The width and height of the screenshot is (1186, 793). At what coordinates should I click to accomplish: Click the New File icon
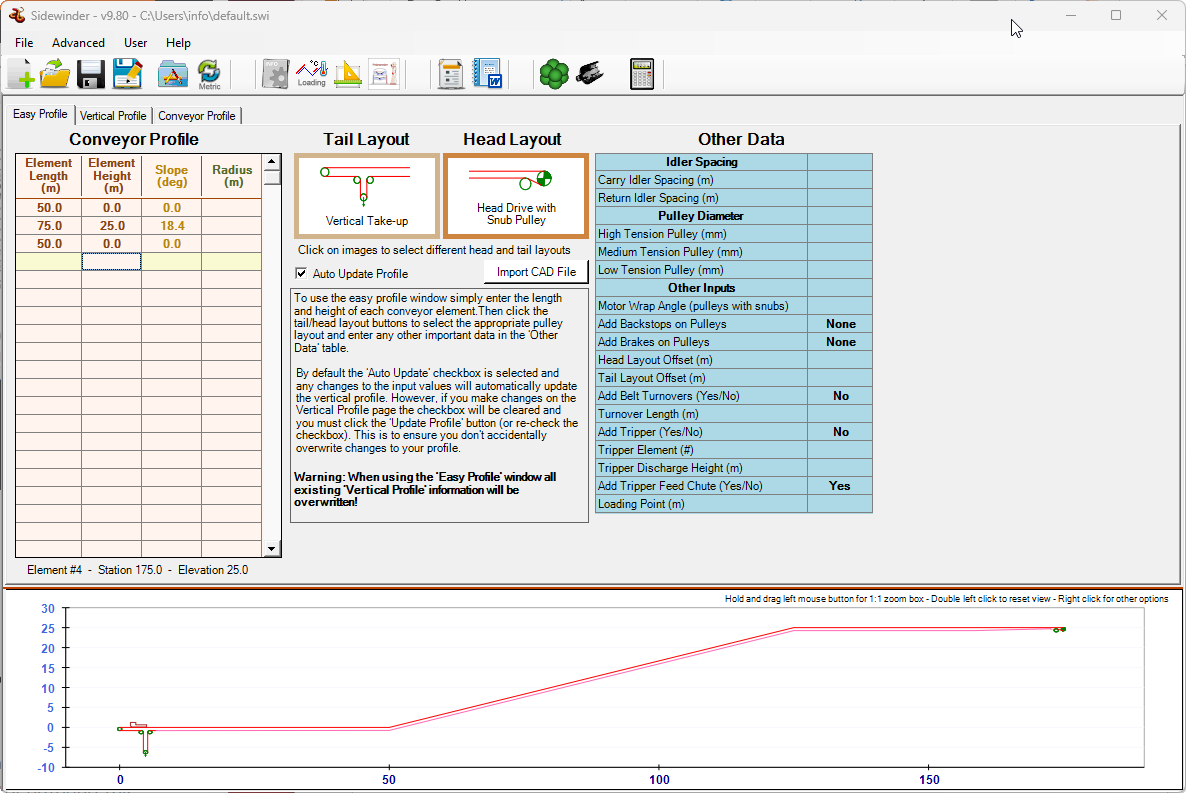point(21,74)
